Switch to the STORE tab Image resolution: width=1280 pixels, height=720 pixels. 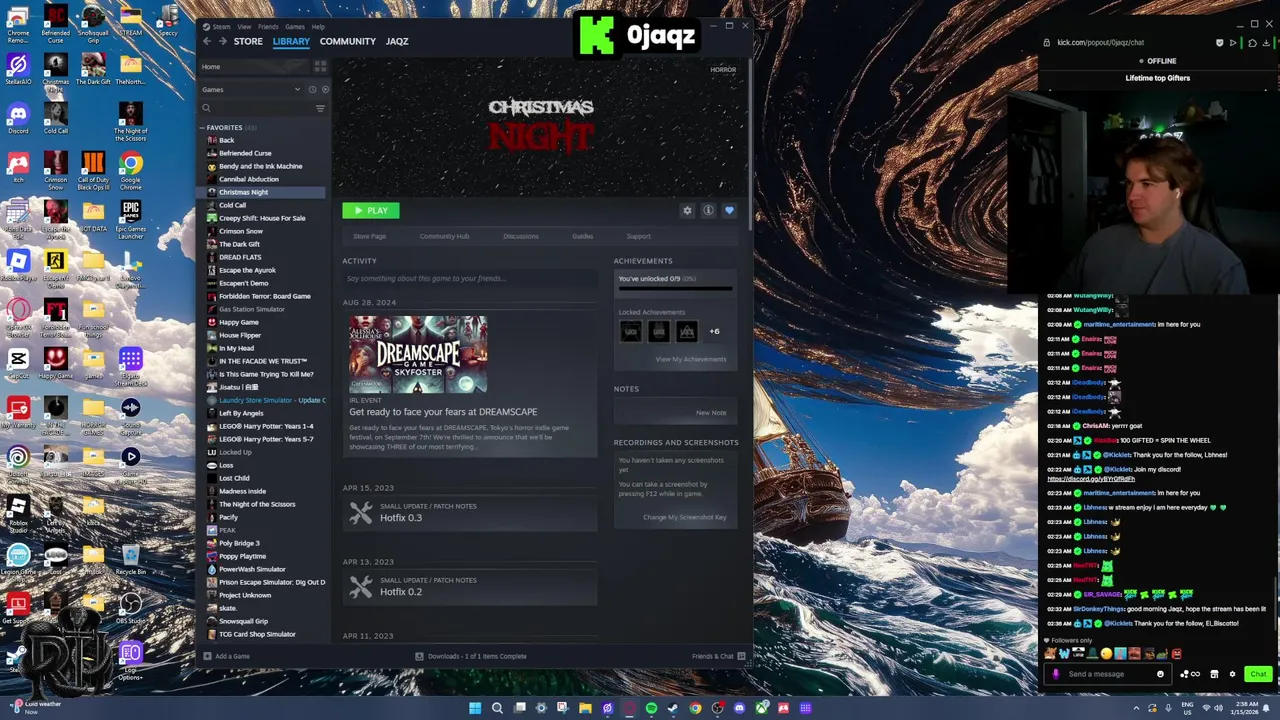[248, 41]
